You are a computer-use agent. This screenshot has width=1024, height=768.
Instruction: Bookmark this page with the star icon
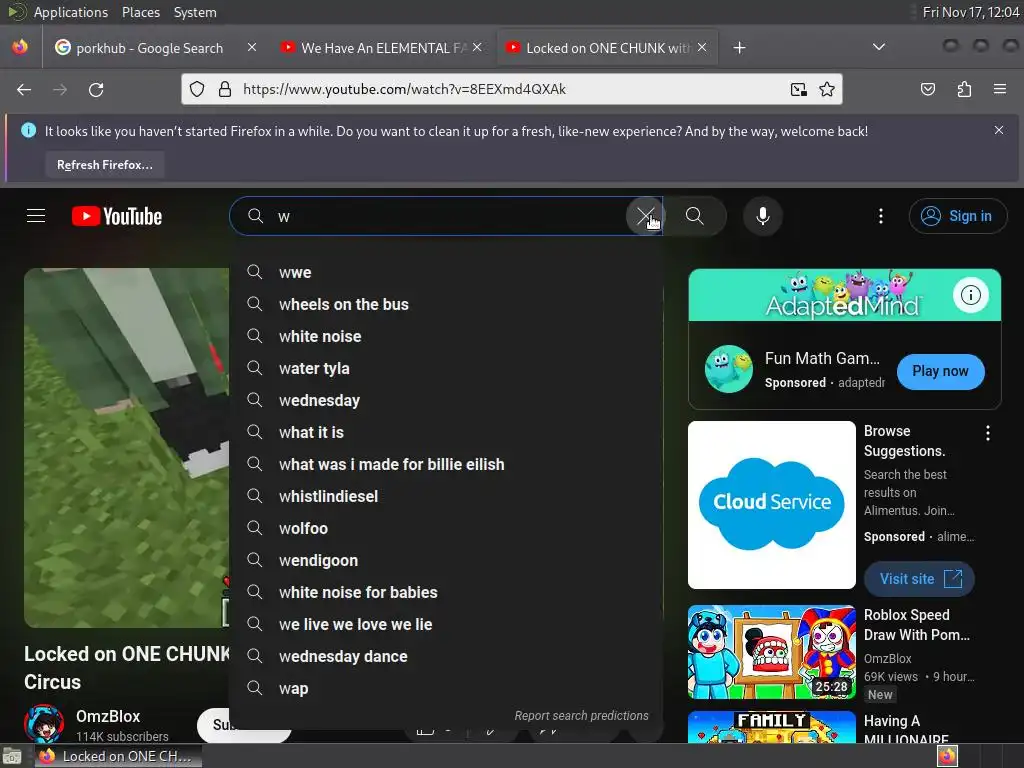[x=827, y=89]
